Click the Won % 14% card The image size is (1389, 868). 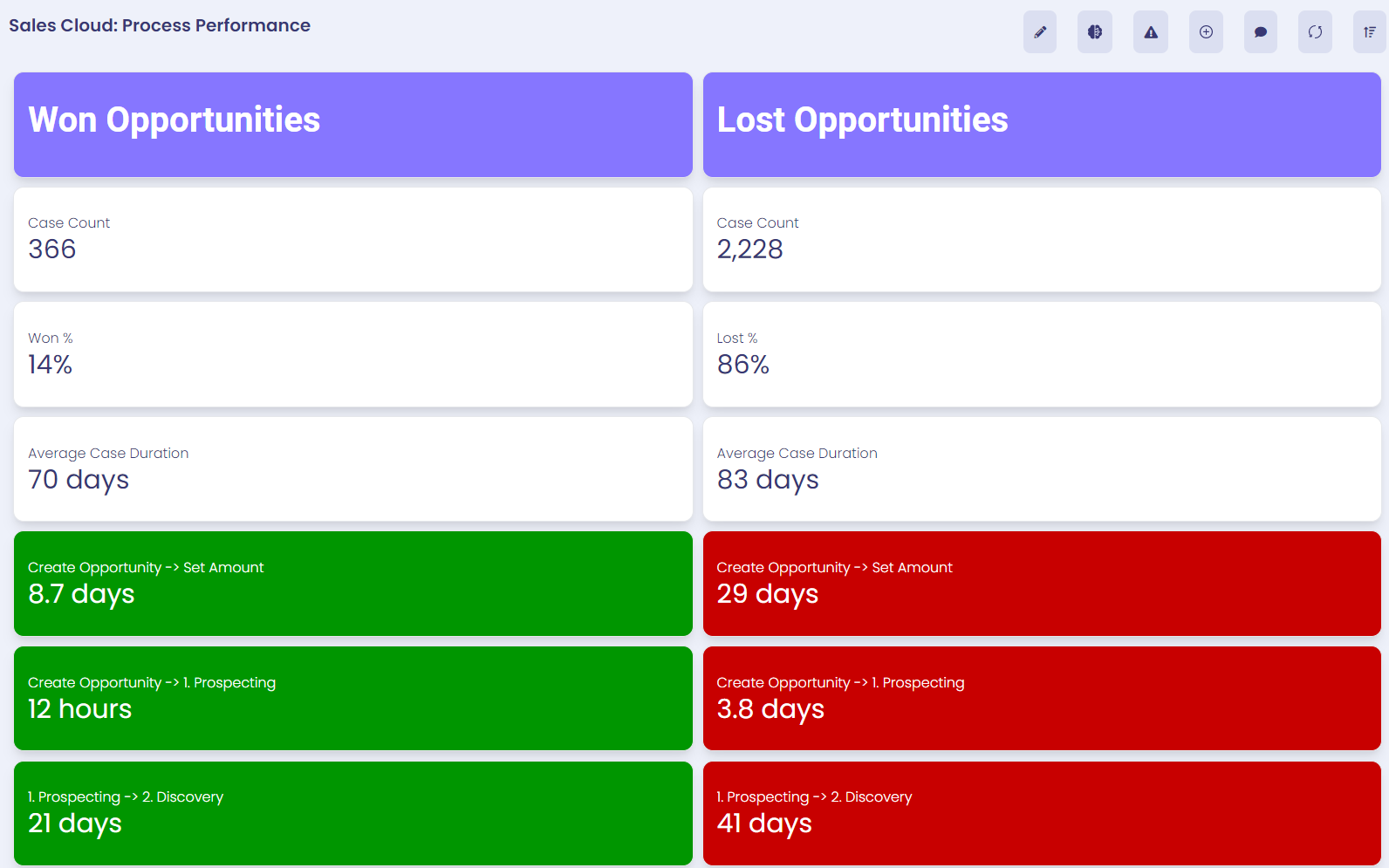353,354
